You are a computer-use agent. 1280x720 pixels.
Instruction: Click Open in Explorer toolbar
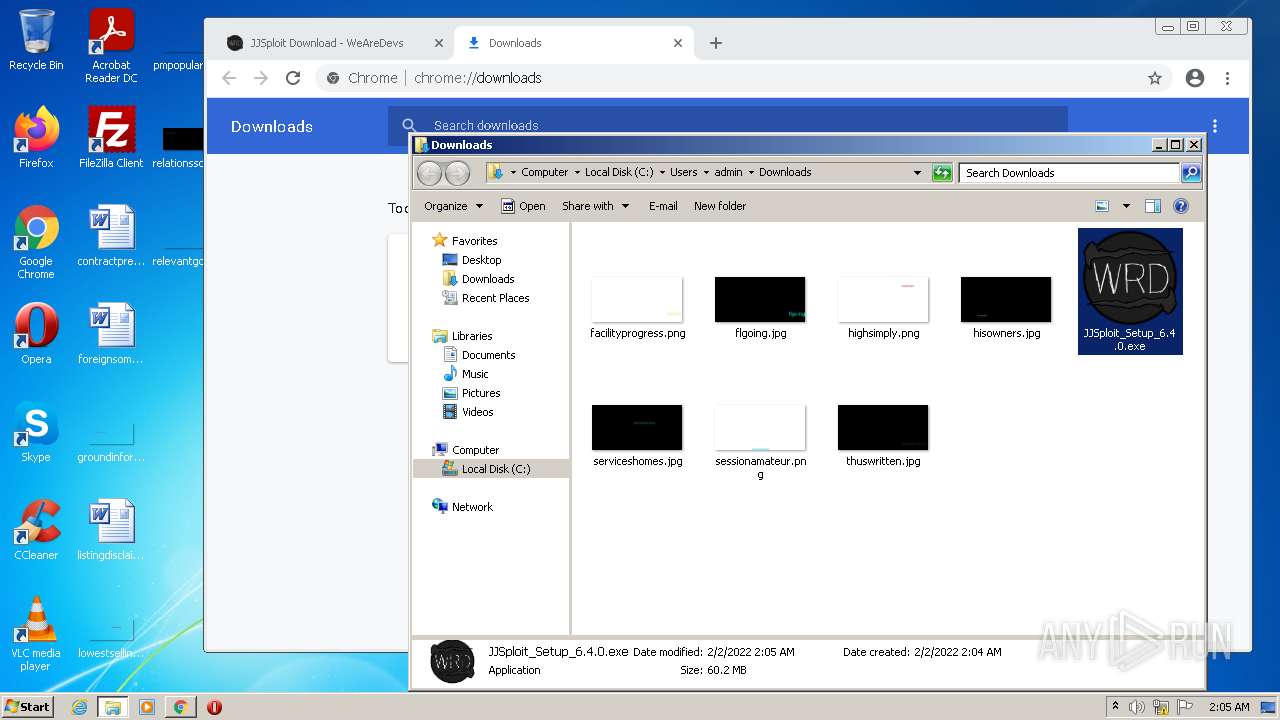(x=523, y=206)
